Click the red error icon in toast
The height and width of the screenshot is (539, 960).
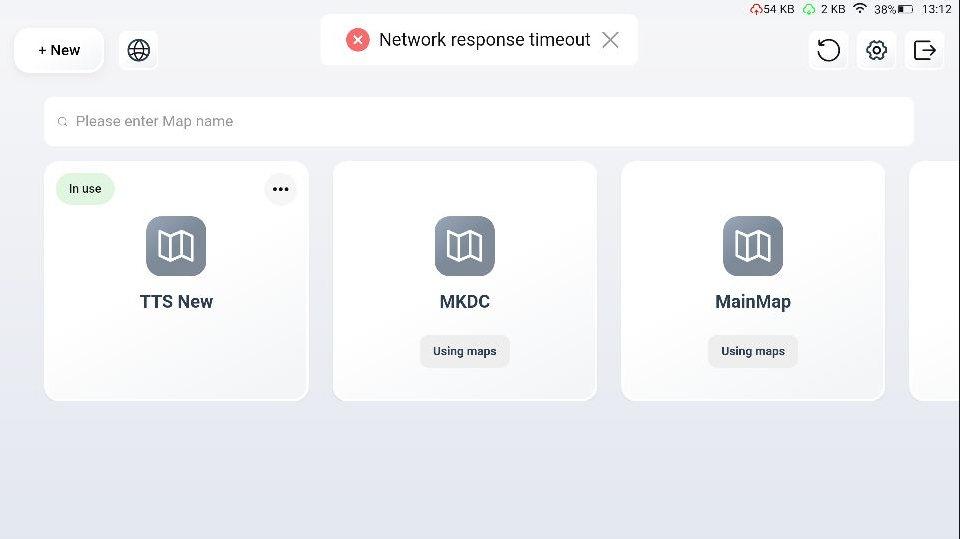pos(358,40)
